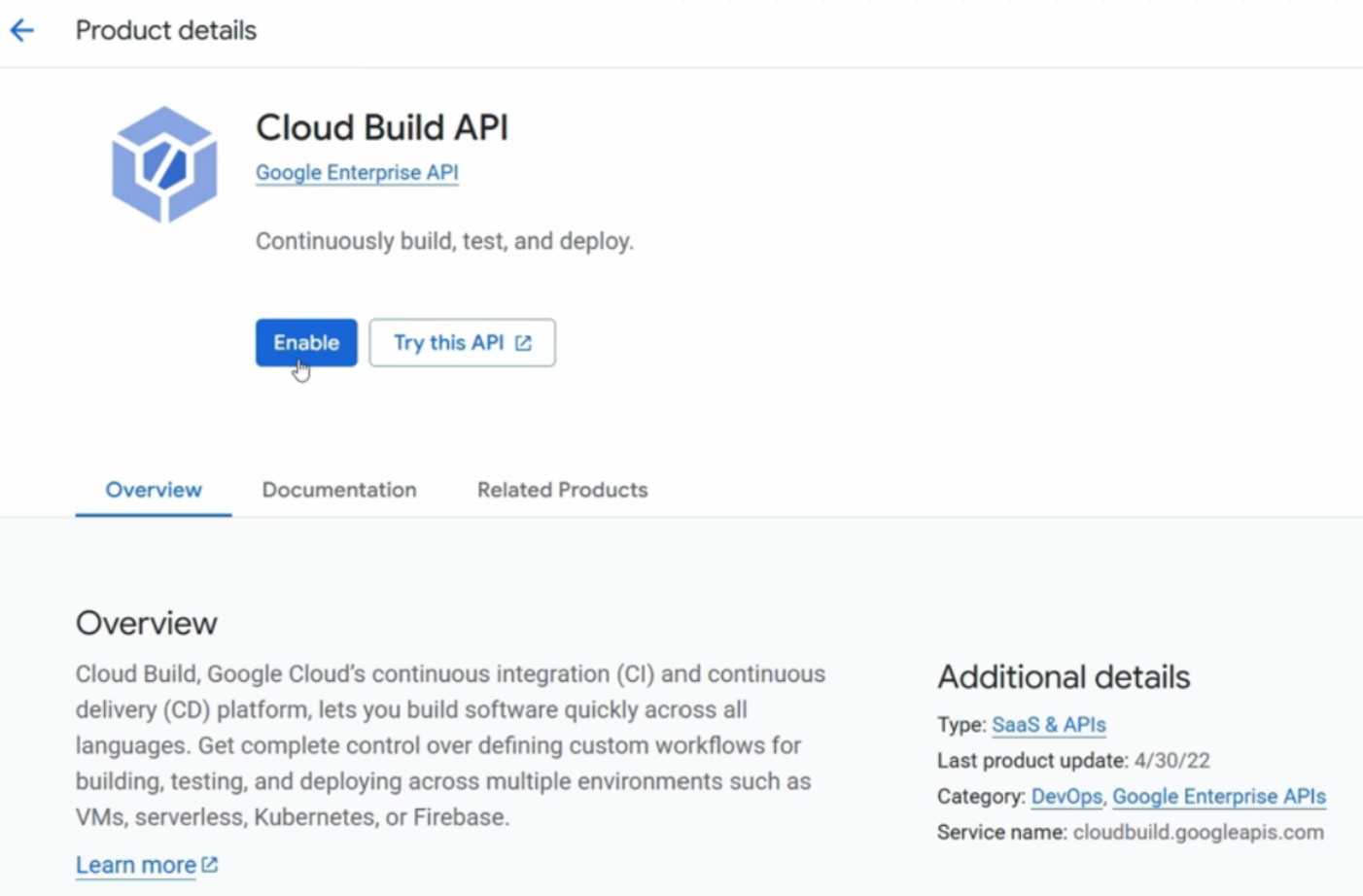The image size is (1363, 896).
Task: Click the Cloud Build hexagon logo
Action: (x=164, y=164)
